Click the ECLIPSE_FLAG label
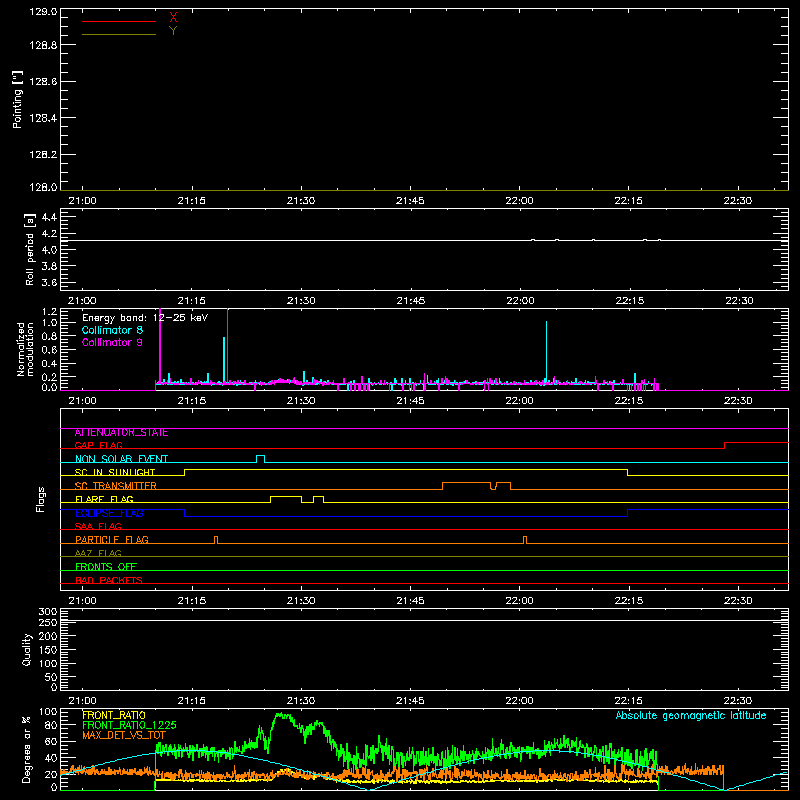 109,513
